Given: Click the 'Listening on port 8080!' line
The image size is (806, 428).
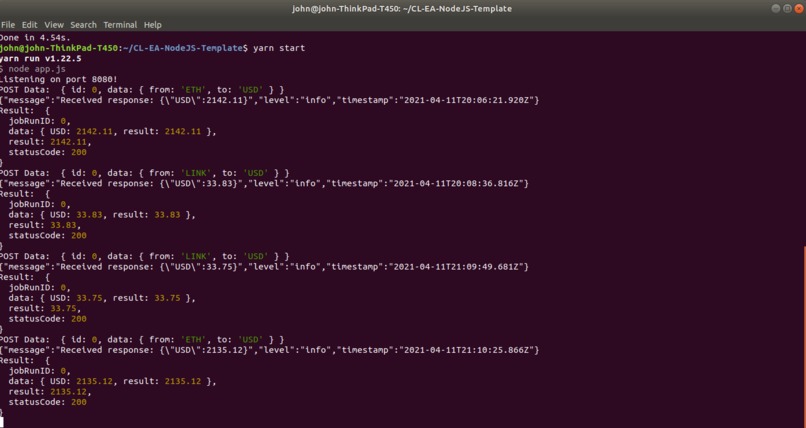Looking at the screenshot, I should pyautogui.click(x=59, y=79).
